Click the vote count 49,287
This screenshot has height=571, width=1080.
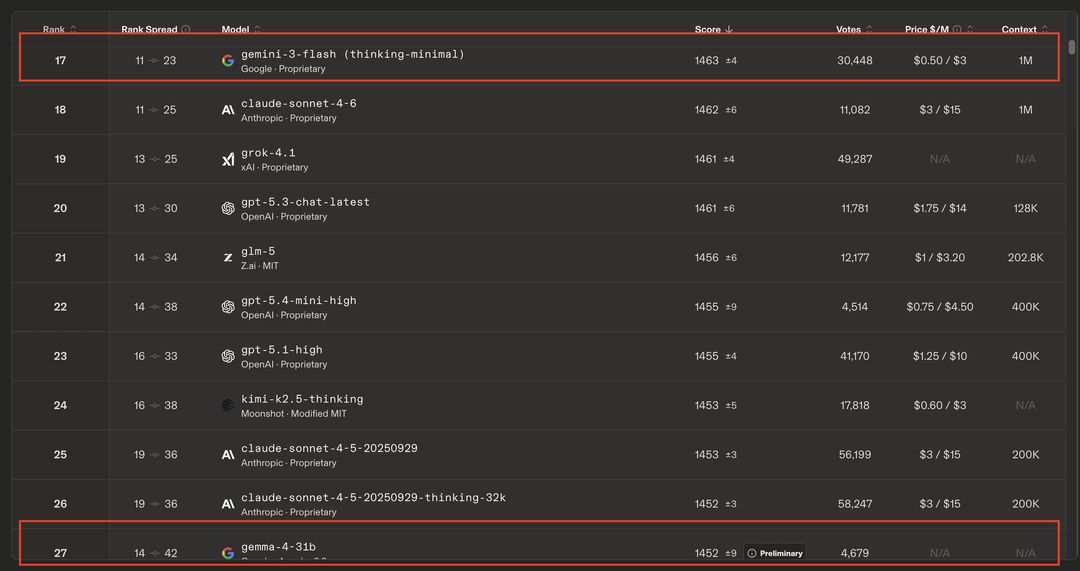pyautogui.click(x=855, y=159)
